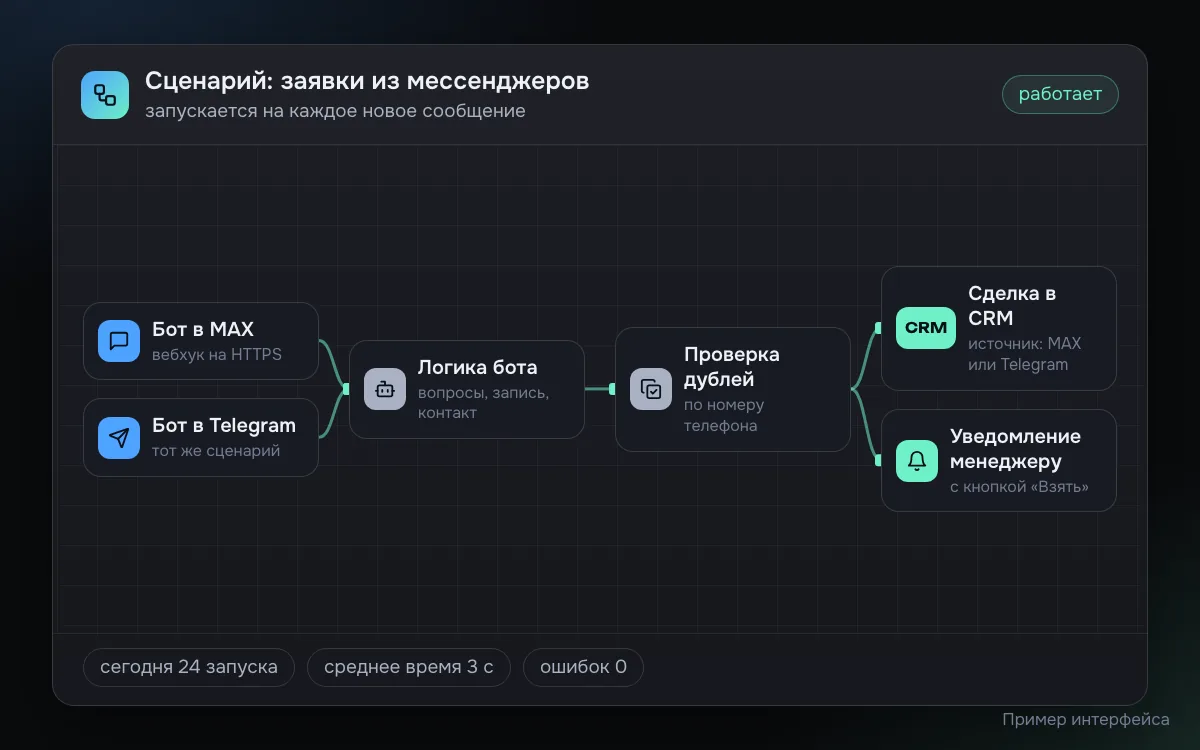Select the «Бот в MAX» node

(201, 341)
